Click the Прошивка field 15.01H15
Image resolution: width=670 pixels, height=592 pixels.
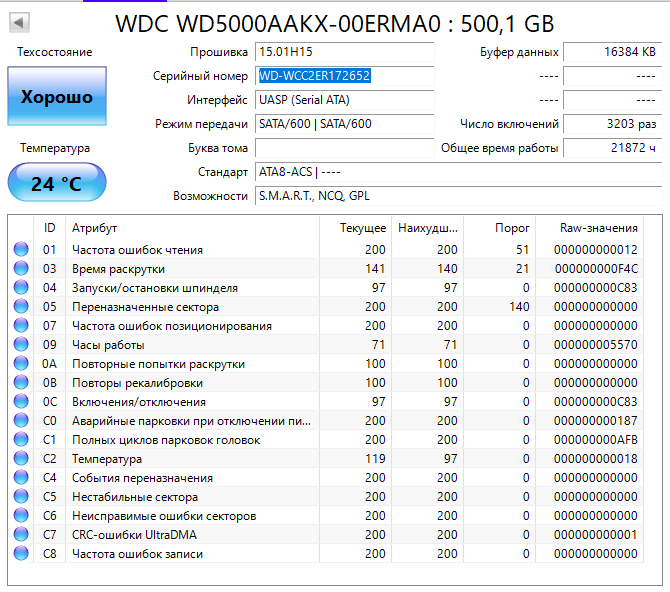[x=344, y=52]
